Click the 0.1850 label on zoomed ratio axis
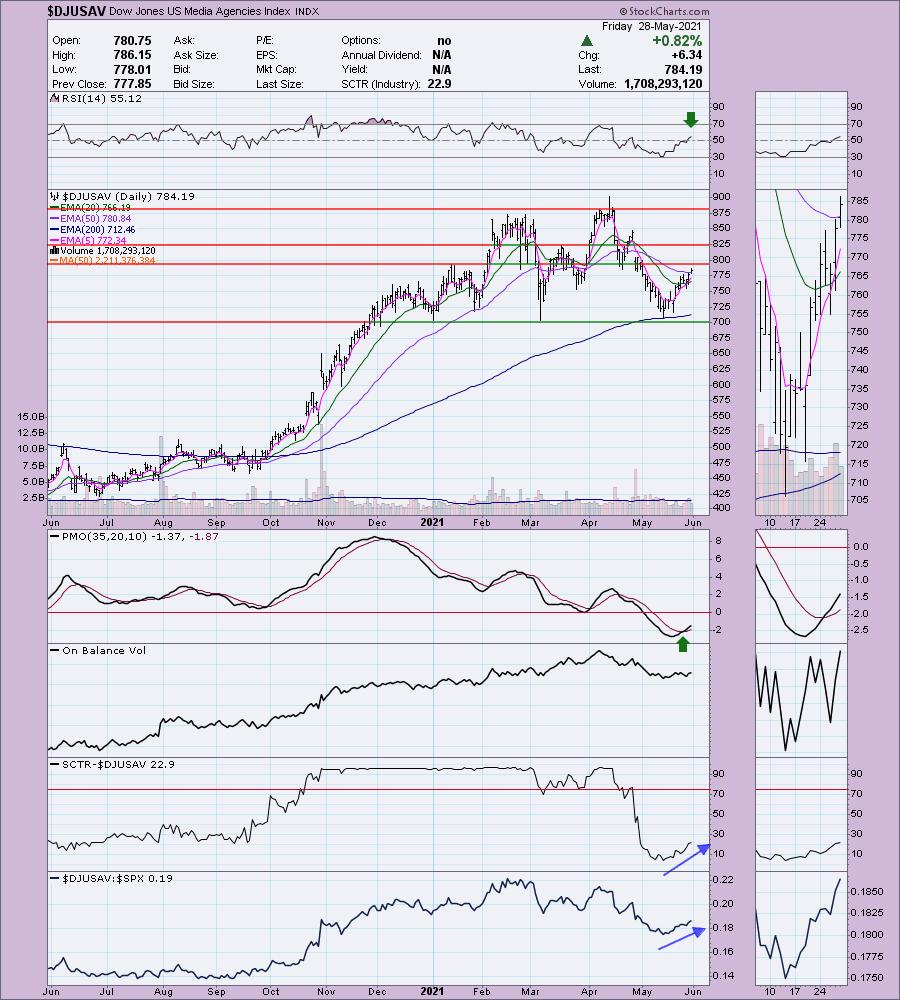This screenshot has width=900, height=1000. pyautogui.click(x=866, y=892)
